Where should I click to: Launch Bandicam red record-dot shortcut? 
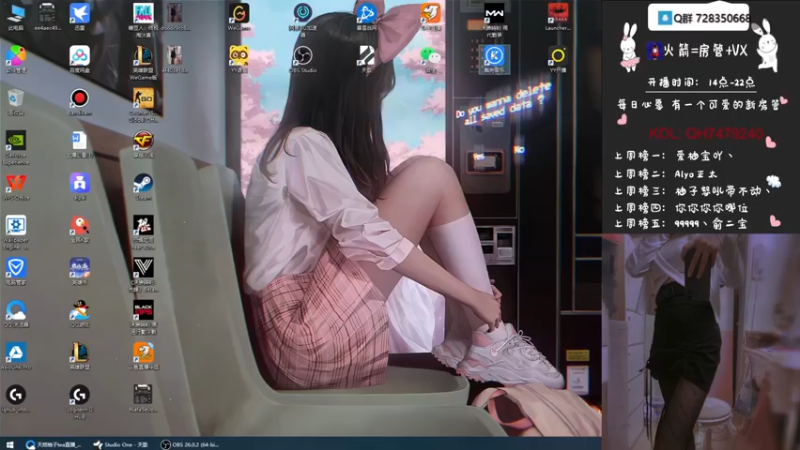pos(80,102)
